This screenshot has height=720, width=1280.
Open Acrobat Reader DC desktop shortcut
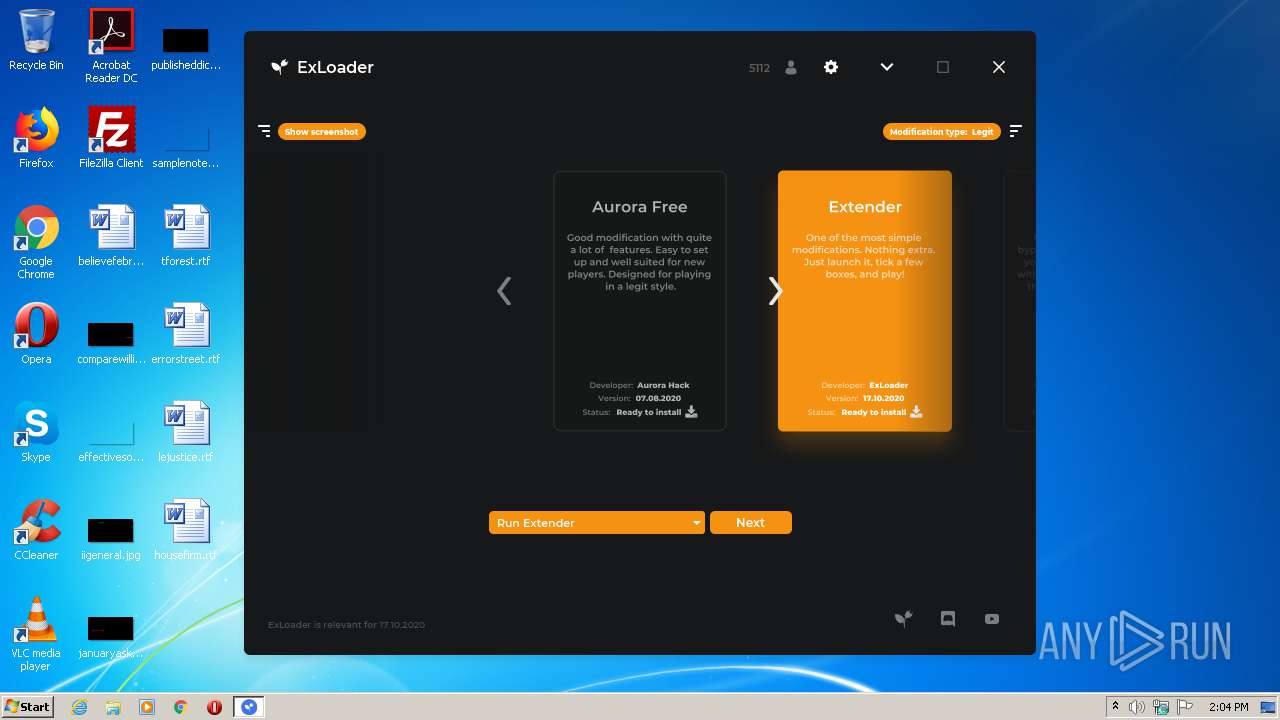[111, 46]
